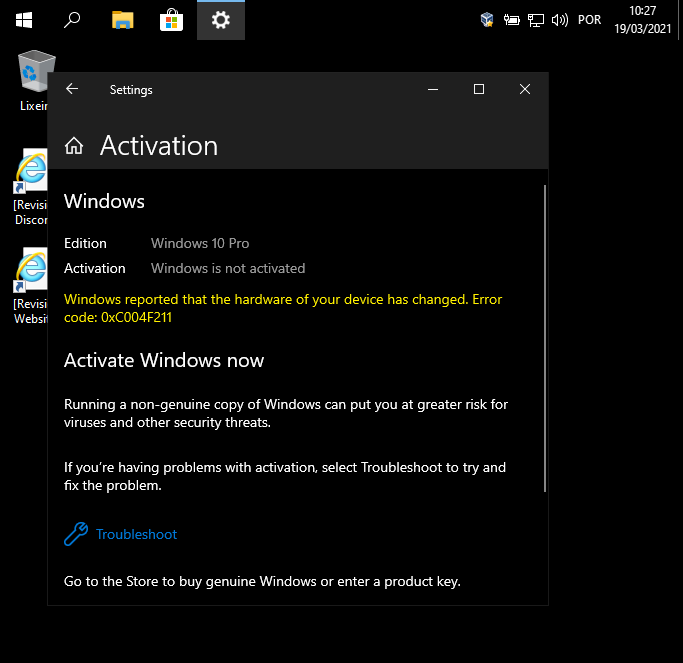Screen dimensions: 683x663
Task: Open the volume speaker tray icon
Action: pos(560,20)
